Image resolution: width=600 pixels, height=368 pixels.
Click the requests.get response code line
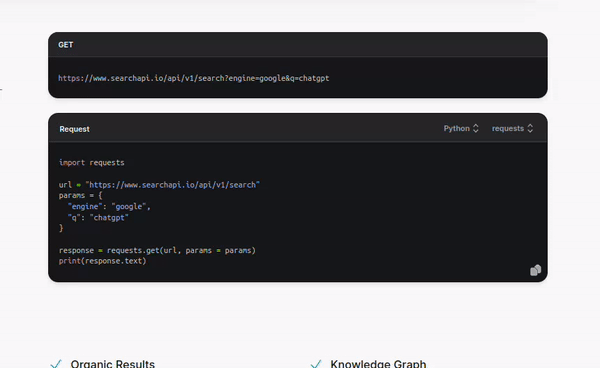157,251
